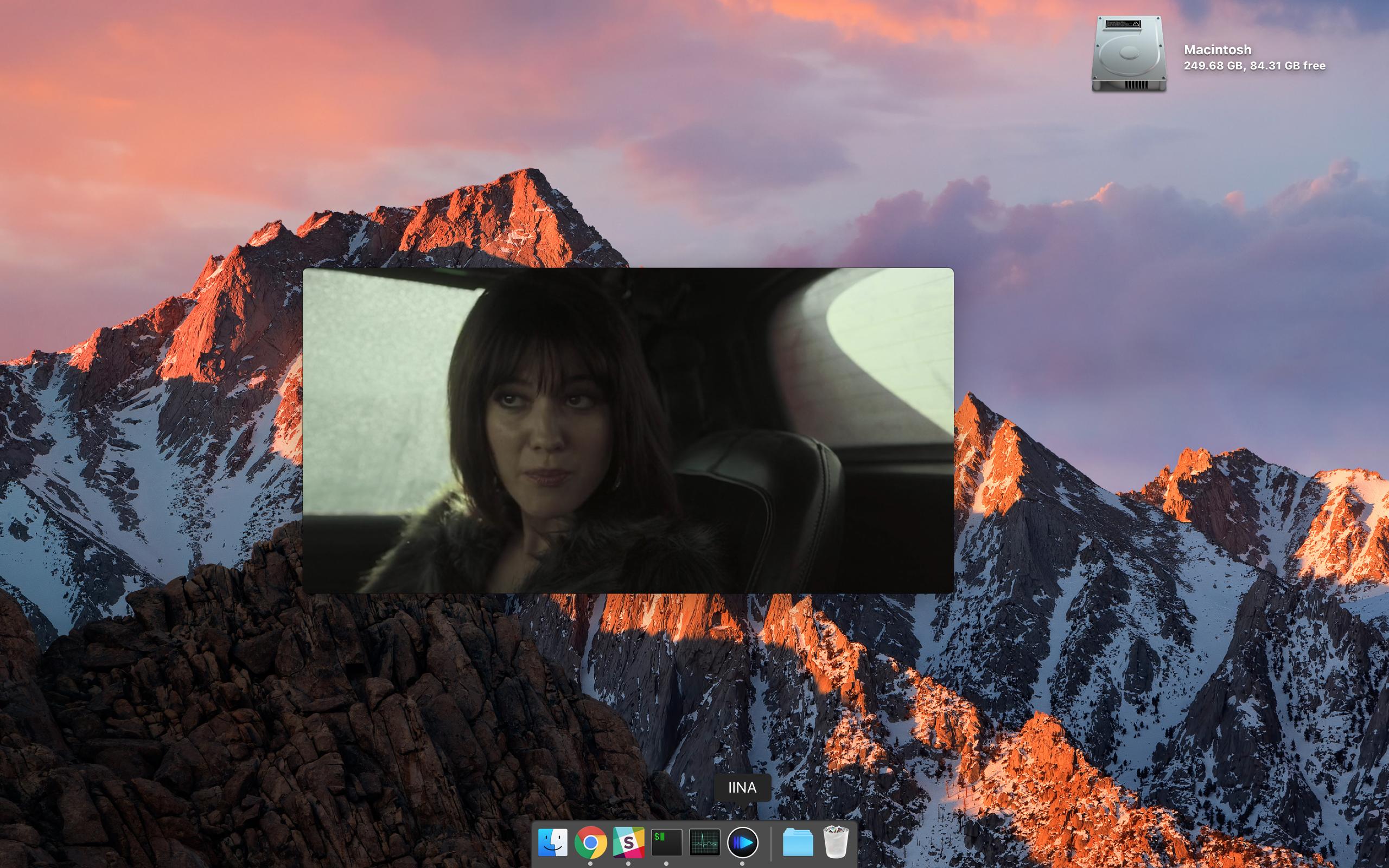Click the IINA player dock icon
The height and width of the screenshot is (868, 1389).
pos(742,843)
